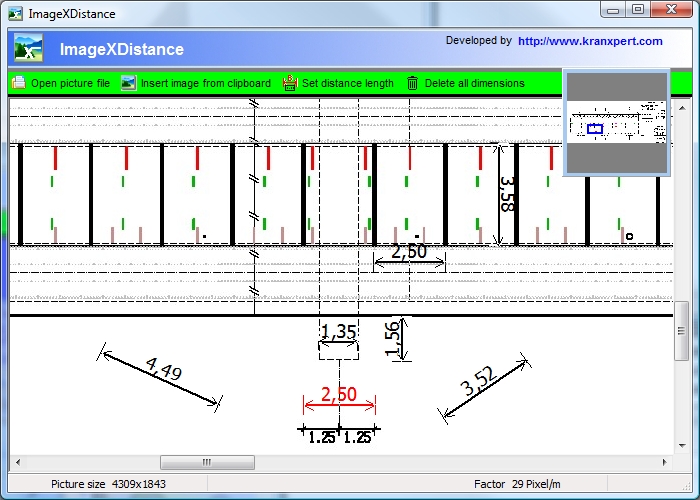Click the ImageXDistance title bar app icon
The image size is (700, 500).
coord(15,14)
